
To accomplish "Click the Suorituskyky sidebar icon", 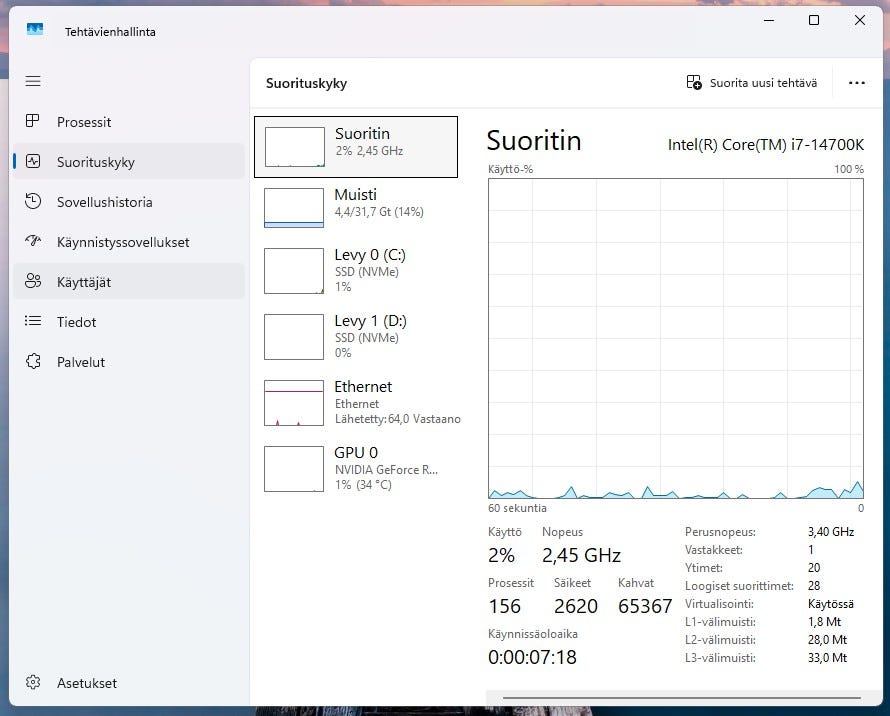I will tap(33, 162).
